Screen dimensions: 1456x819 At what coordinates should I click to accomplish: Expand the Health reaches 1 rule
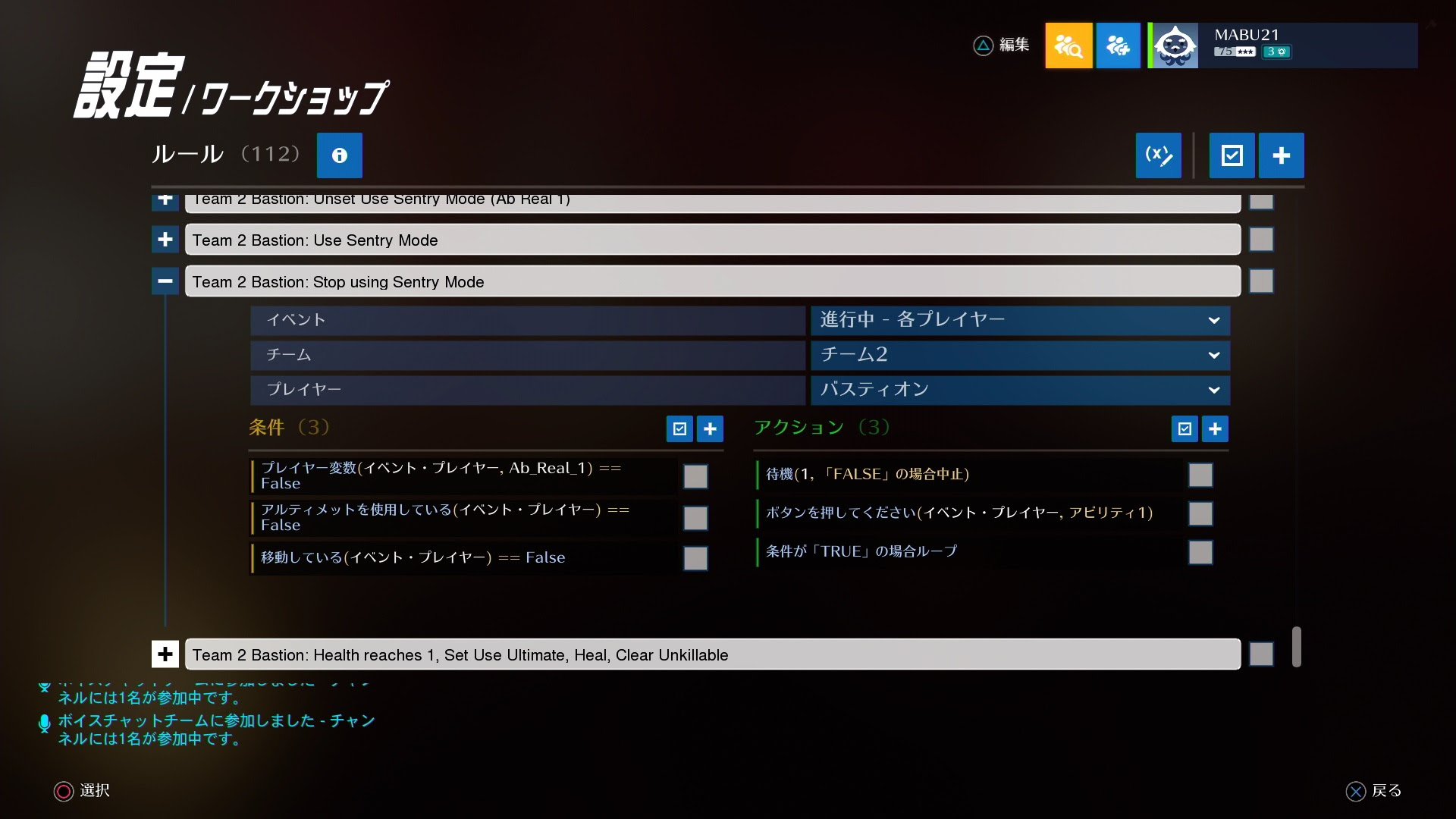click(165, 653)
